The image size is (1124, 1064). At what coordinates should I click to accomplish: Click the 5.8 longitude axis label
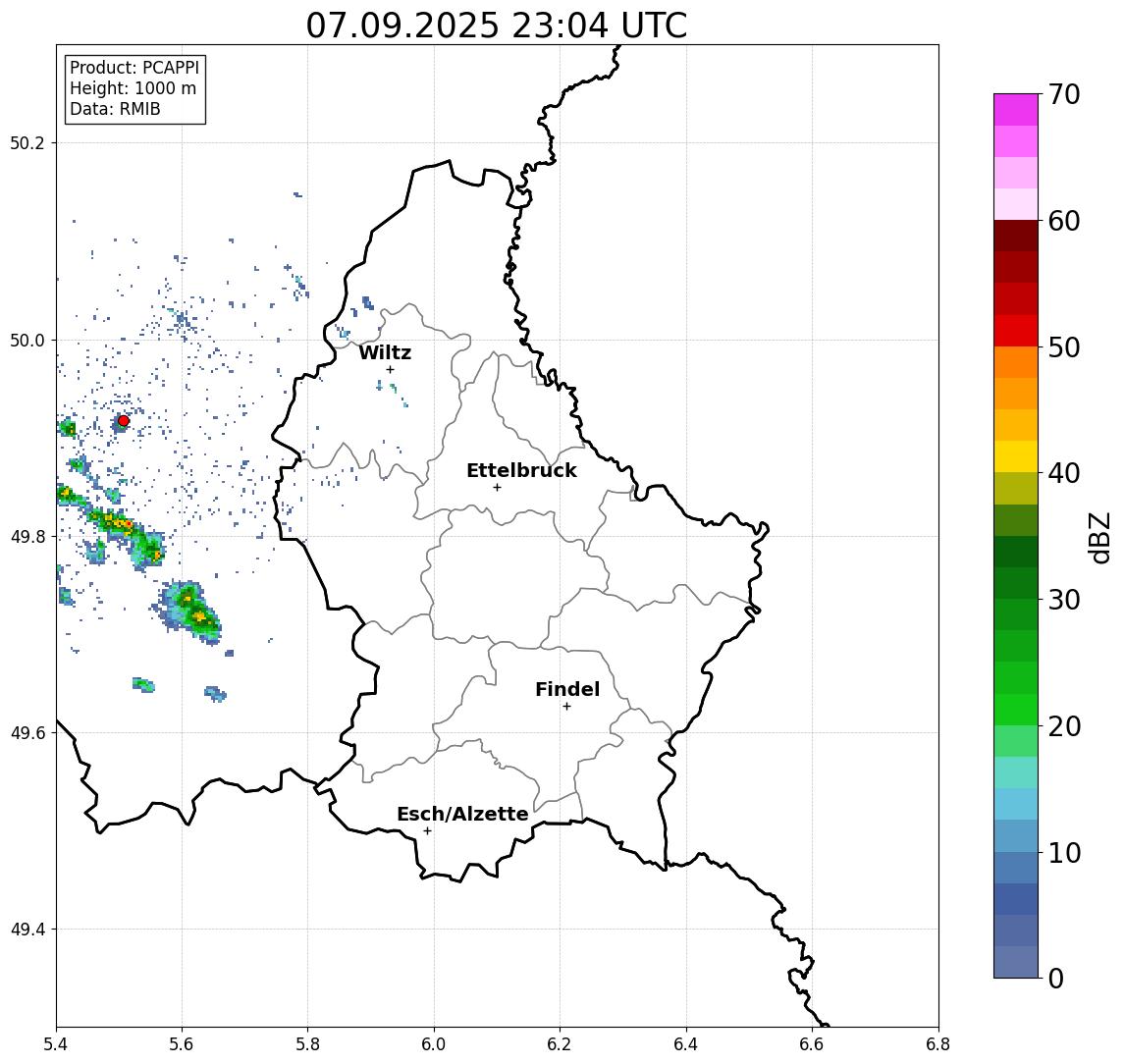pyautogui.click(x=307, y=1044)
